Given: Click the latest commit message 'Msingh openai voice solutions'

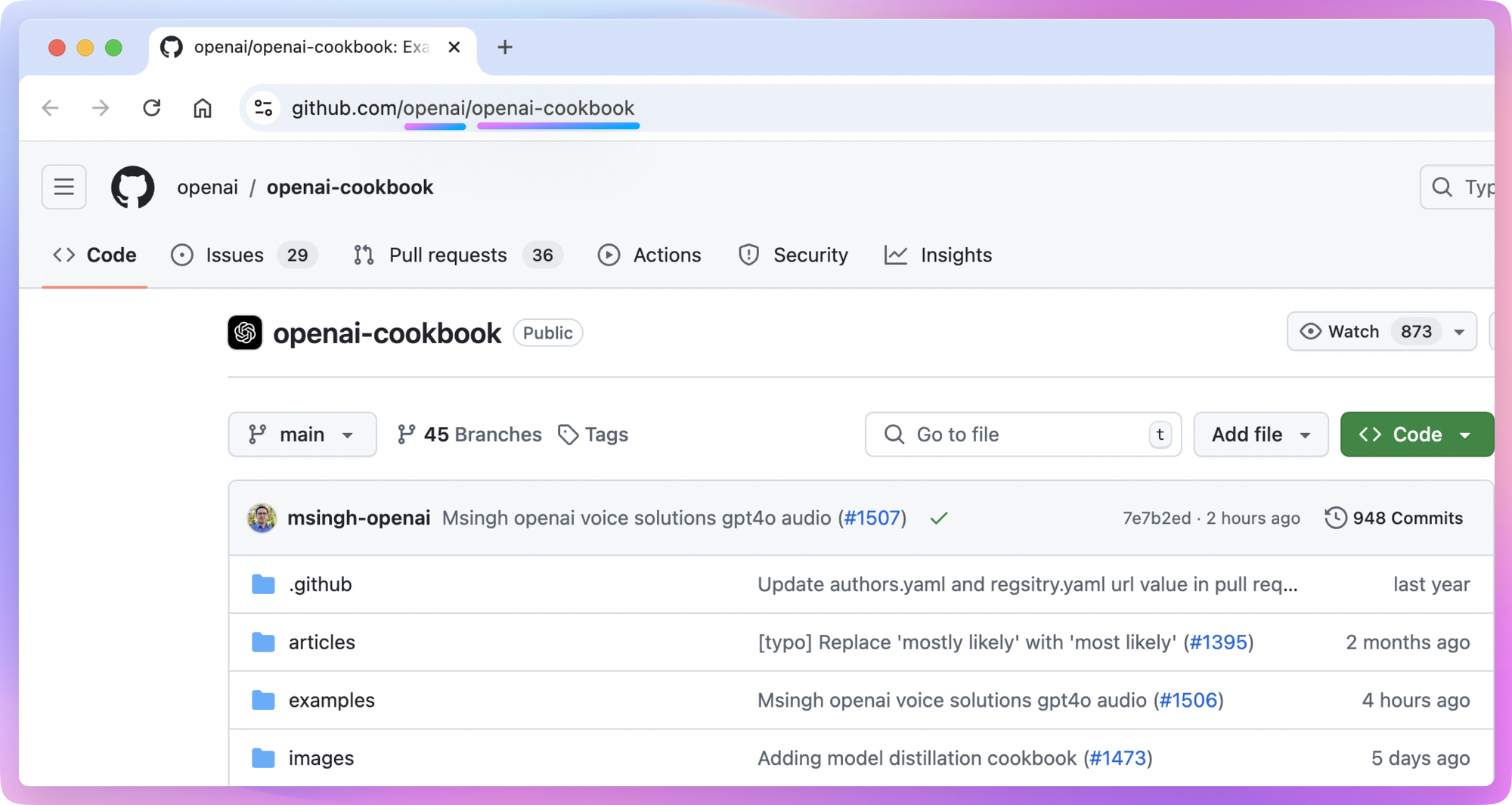Looking at the screenshot, I should point(637,518).
